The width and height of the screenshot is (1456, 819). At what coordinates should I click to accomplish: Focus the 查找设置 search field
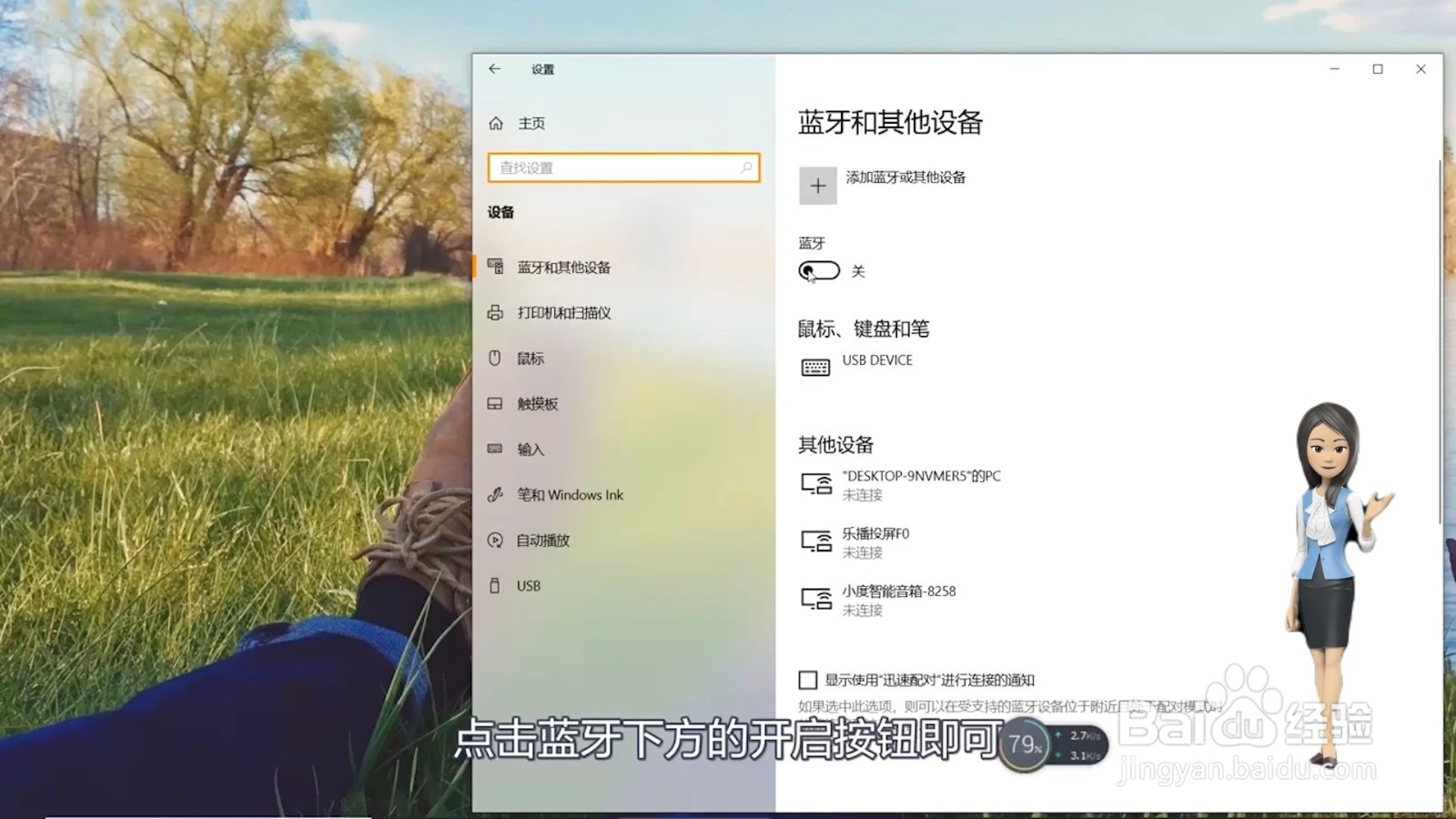point(623,167)
